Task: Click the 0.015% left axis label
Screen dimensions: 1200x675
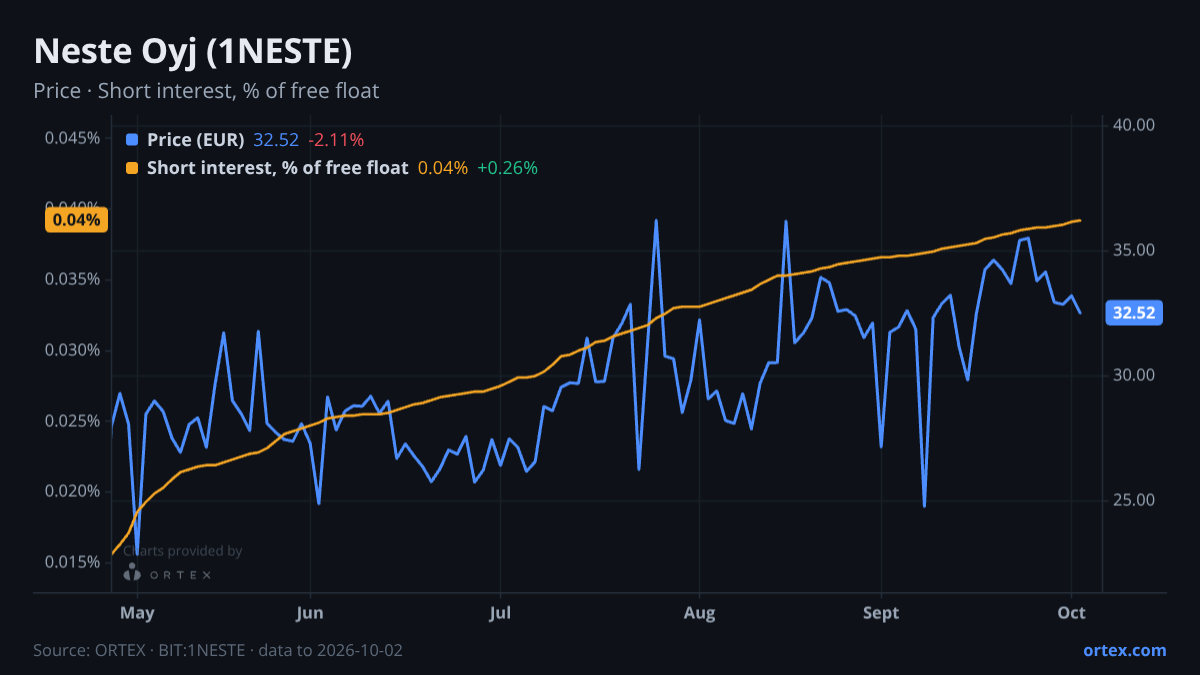Action: [72, 562]
